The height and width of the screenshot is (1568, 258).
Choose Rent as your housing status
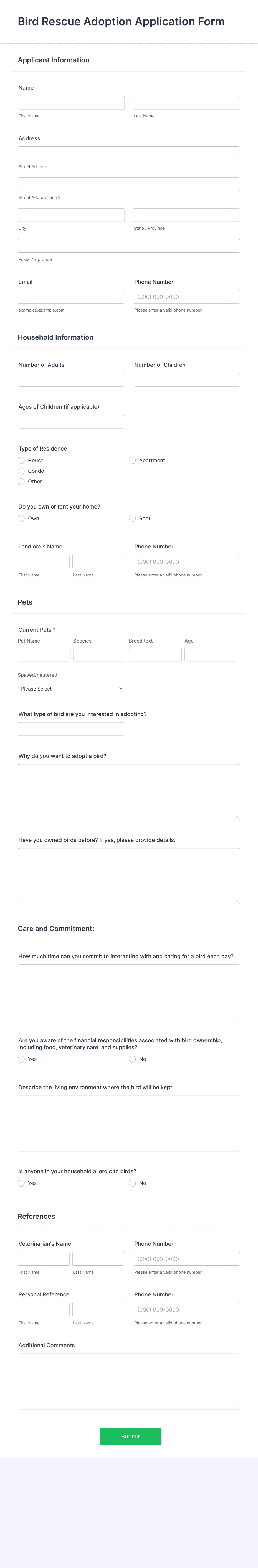[132, 518]
